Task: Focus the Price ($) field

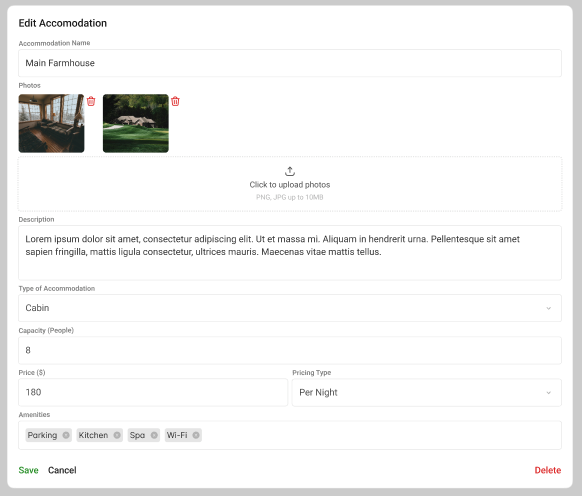Action: click(153, 392)
